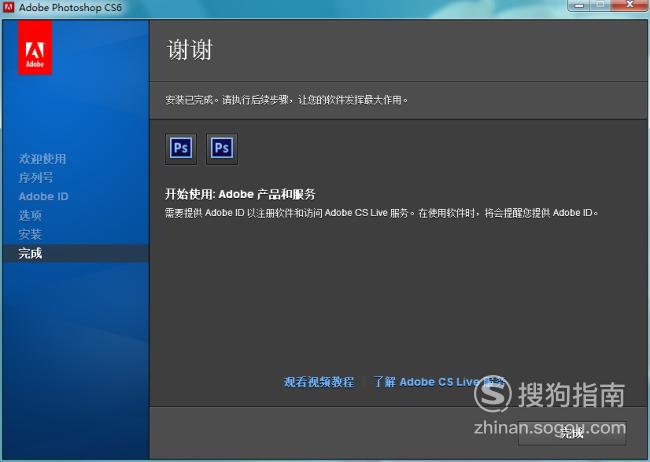Screen dimensions: 650x462
Task: Minimize the installer window
Action: pos(580,5)
